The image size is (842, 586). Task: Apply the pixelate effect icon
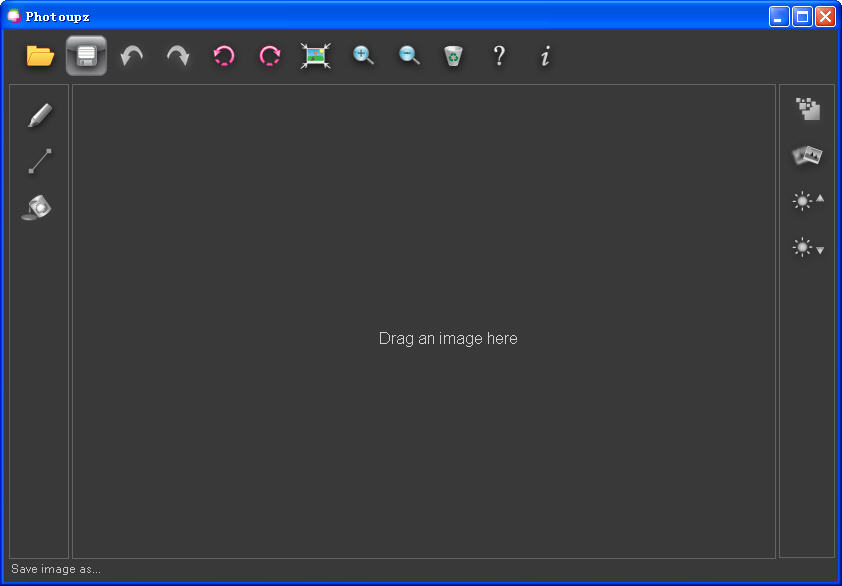pyautogui.click(x=808, y=108)
